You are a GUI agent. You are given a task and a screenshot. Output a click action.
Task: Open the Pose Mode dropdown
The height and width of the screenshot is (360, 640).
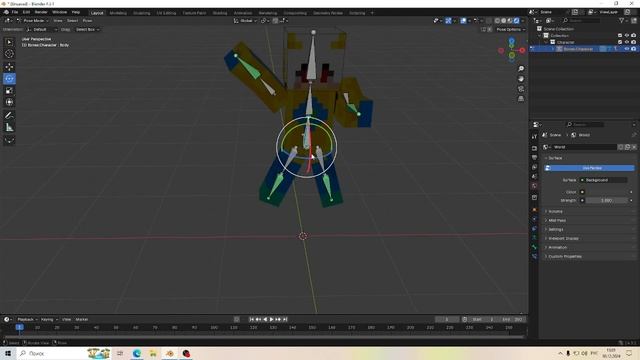[x=32, y=20]
